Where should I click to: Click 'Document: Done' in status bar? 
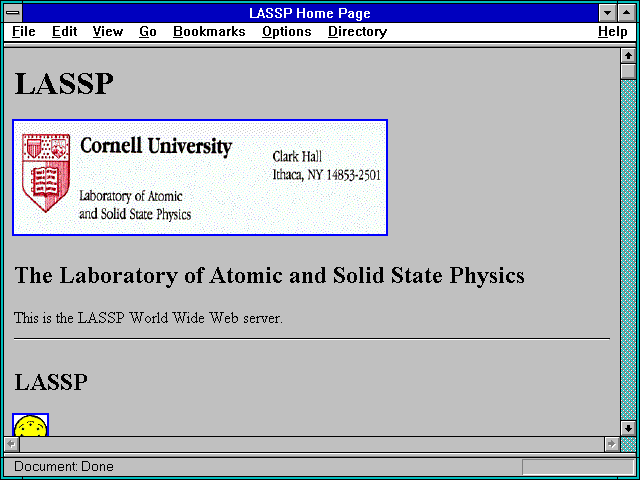[64, 467]
